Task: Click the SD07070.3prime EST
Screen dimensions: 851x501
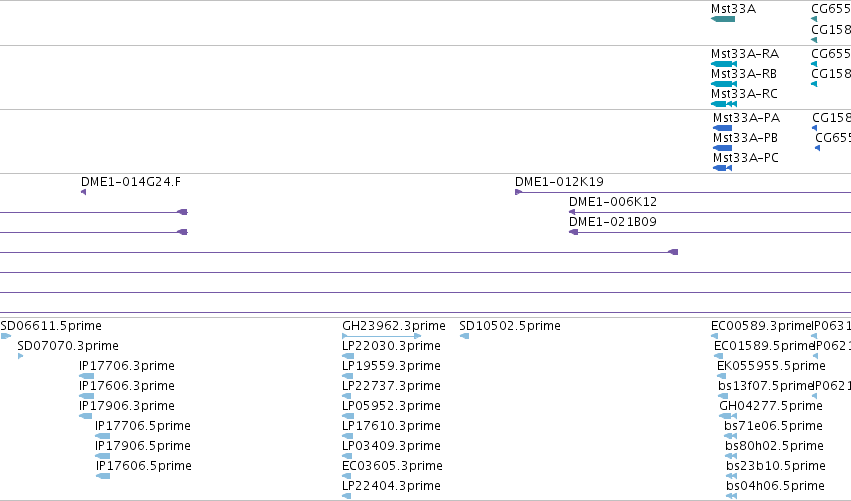Action: (x=21, y=356)
